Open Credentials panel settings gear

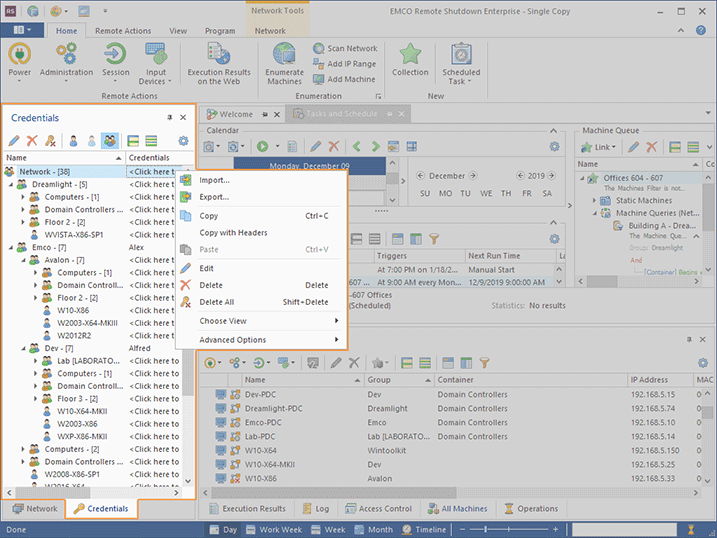click(x=183, y=141)
